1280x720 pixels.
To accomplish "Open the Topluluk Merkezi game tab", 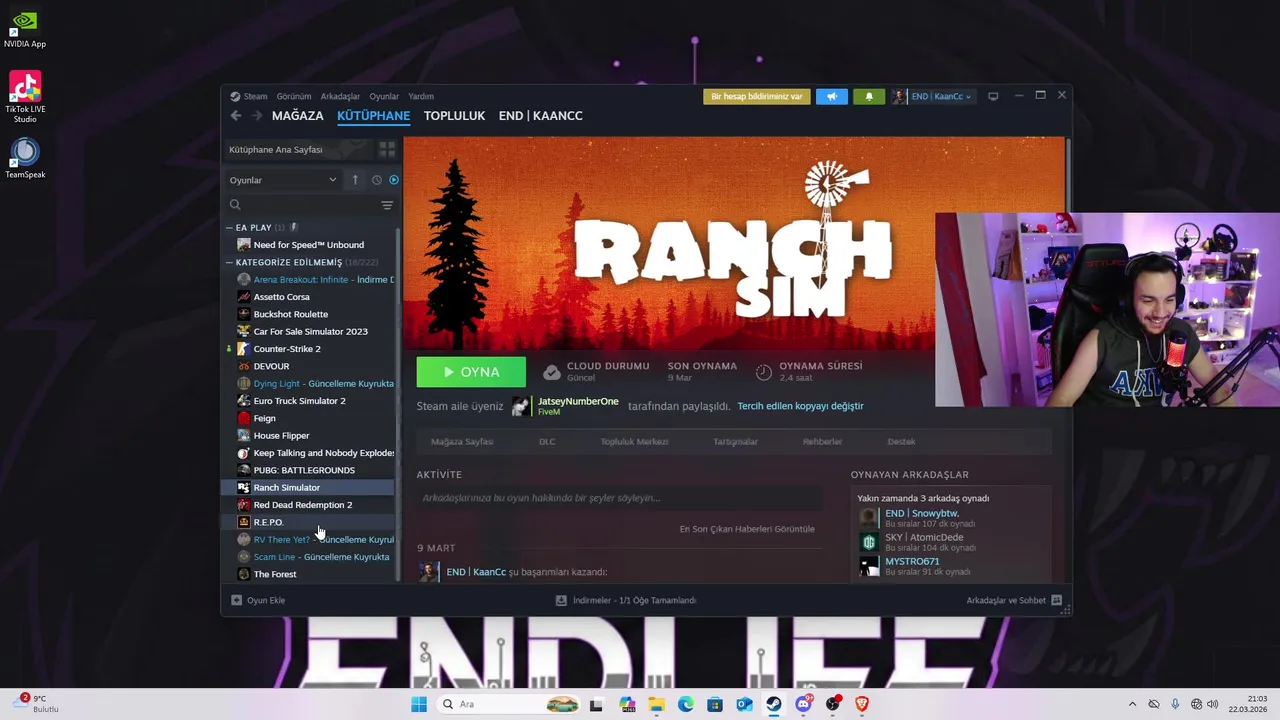I will point(634,441).
